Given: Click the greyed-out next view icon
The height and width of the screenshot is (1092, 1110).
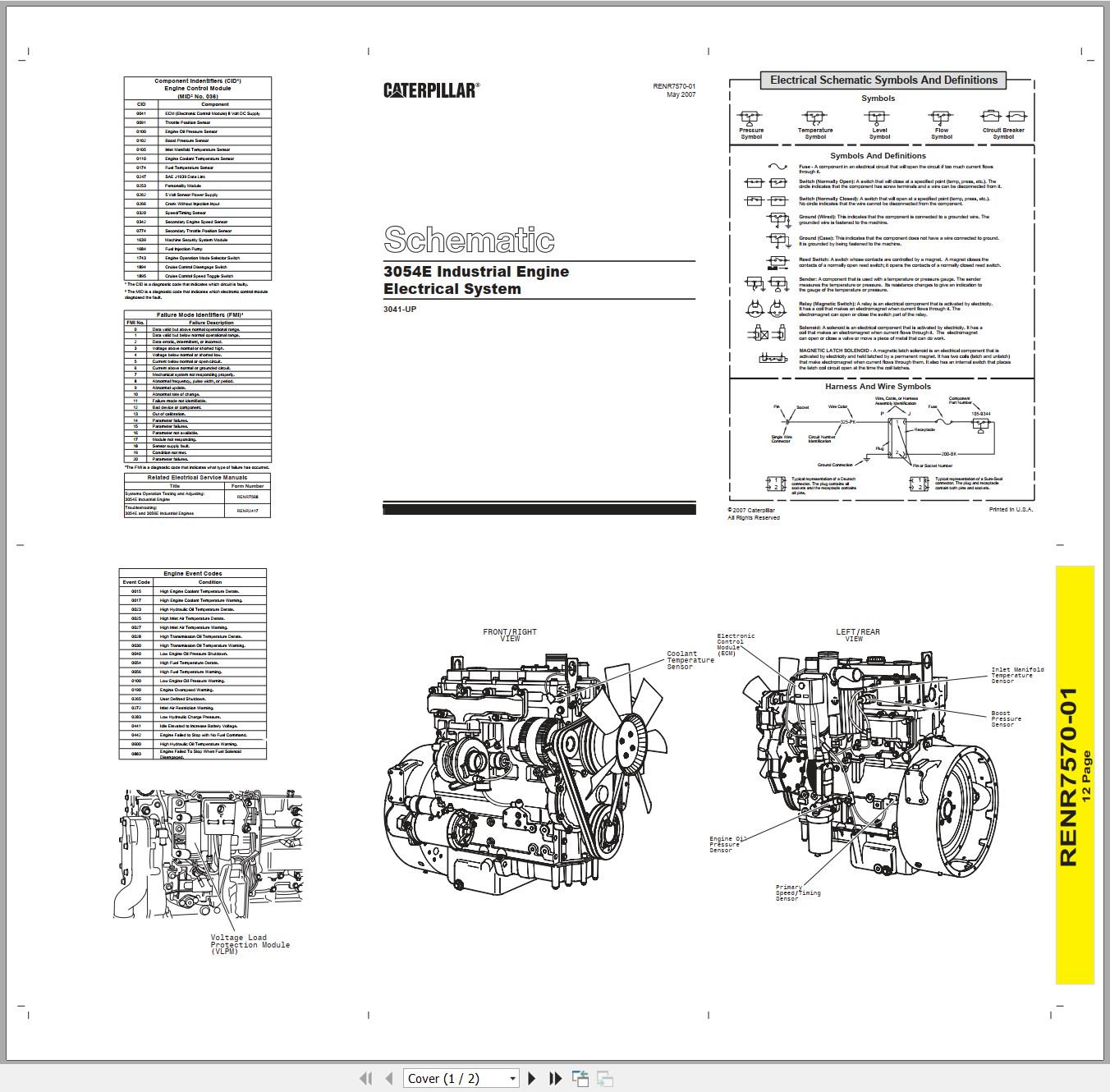Looking at the screenshot, I should pos(605,1078).
